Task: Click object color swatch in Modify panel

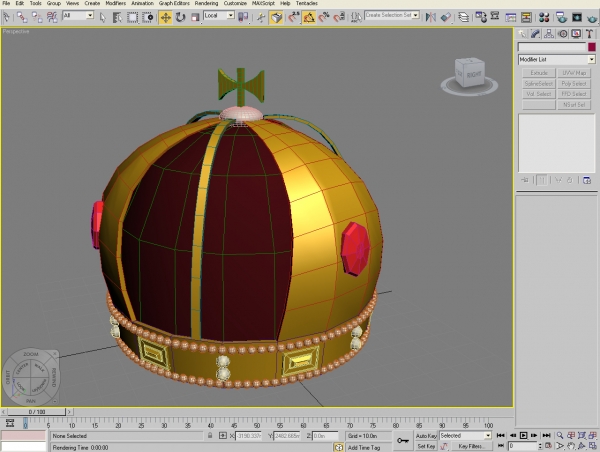Action: click(x=592, y=47)
